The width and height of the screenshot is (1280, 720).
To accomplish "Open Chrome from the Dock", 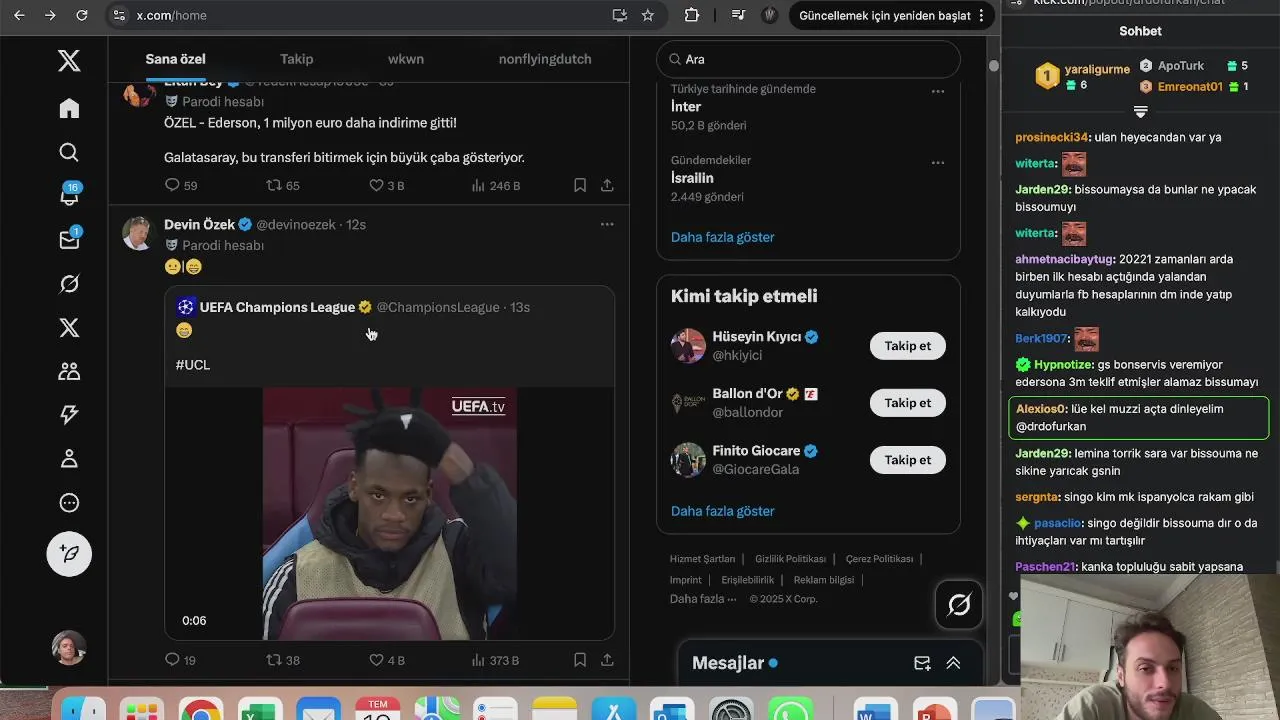I will 201,708.
